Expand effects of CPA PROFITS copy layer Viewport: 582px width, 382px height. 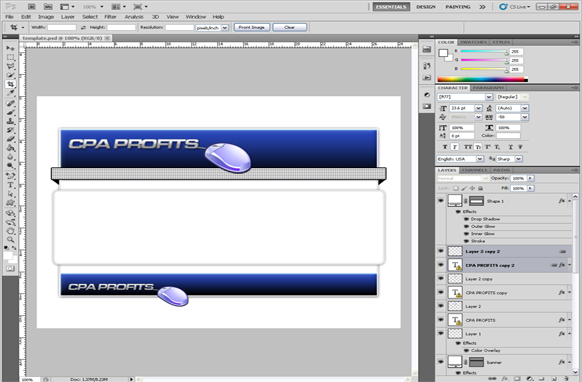pos(570,293)
